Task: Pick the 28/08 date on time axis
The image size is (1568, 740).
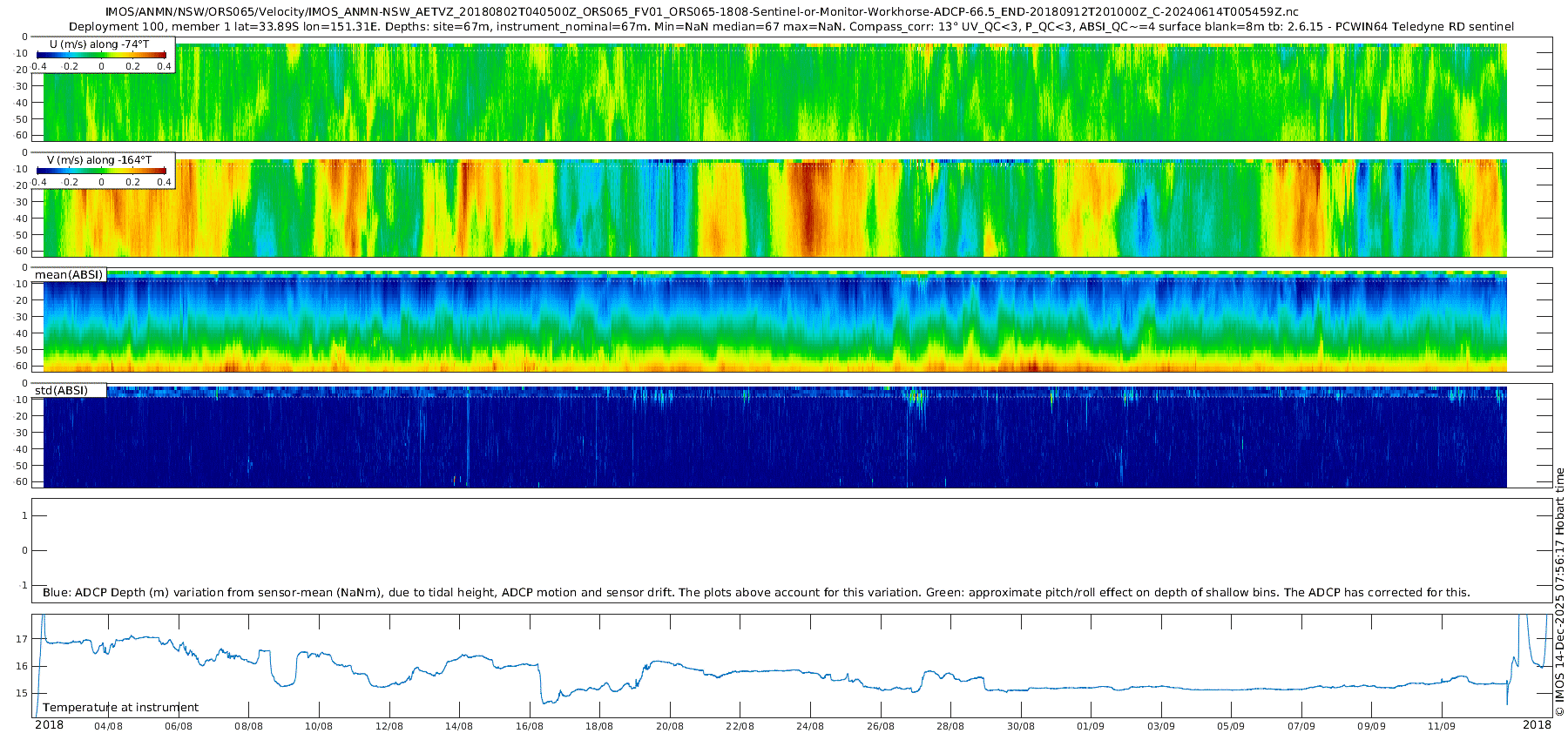Action: point(950,726)
